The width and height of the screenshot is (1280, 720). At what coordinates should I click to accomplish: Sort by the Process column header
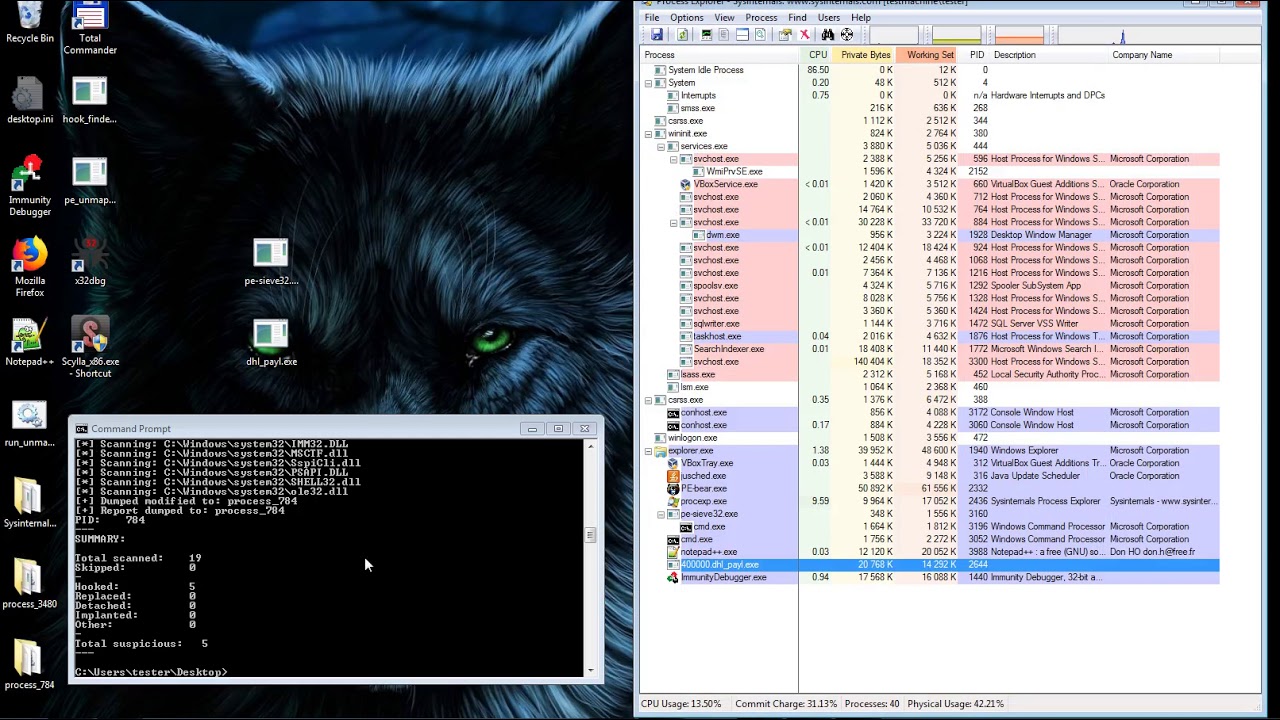pyautogui.click(x=719, y=55)
